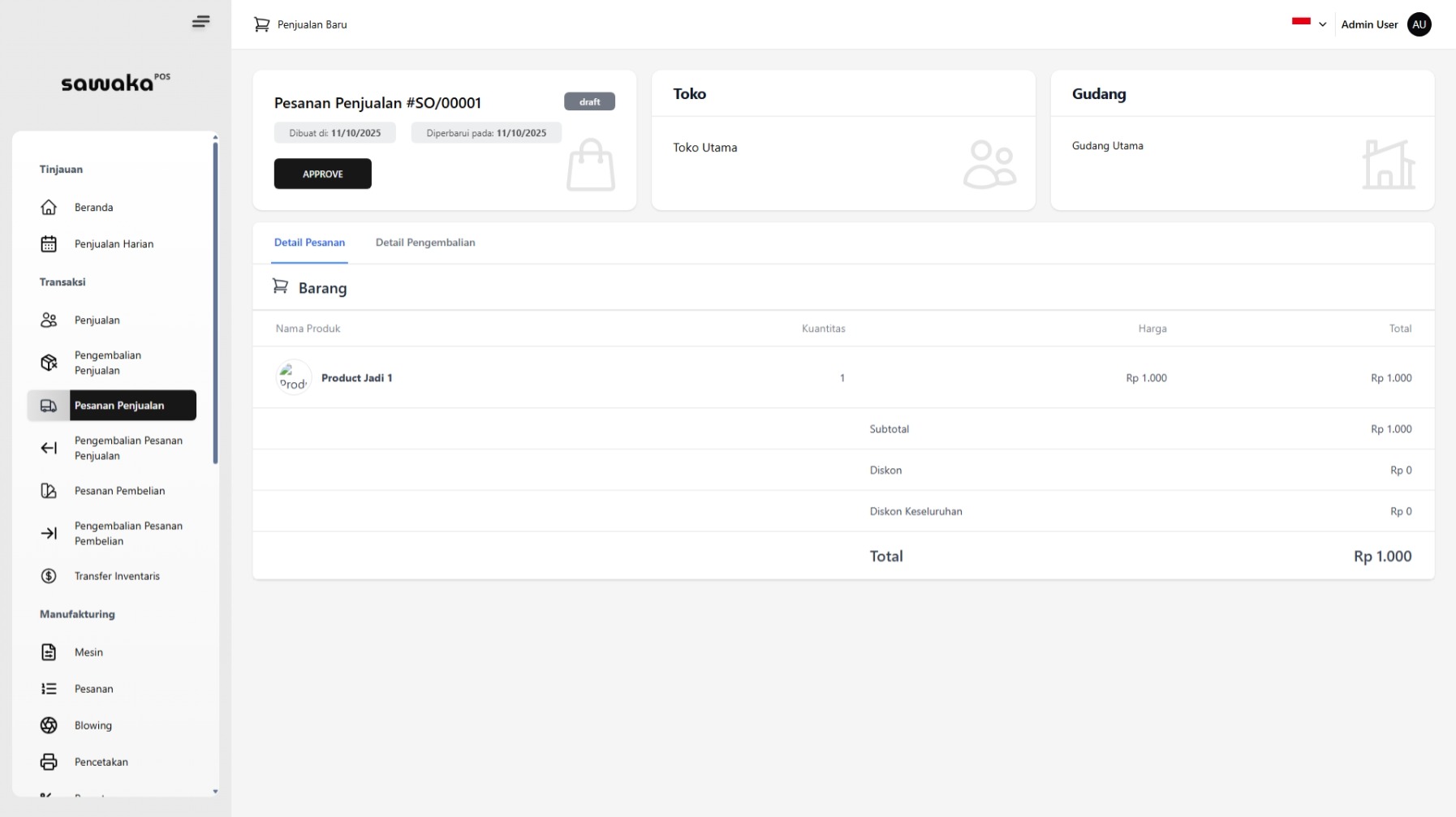Open the Admin User account menu
This screenshot has height=817, width=1456.
tap(1369, 24)
